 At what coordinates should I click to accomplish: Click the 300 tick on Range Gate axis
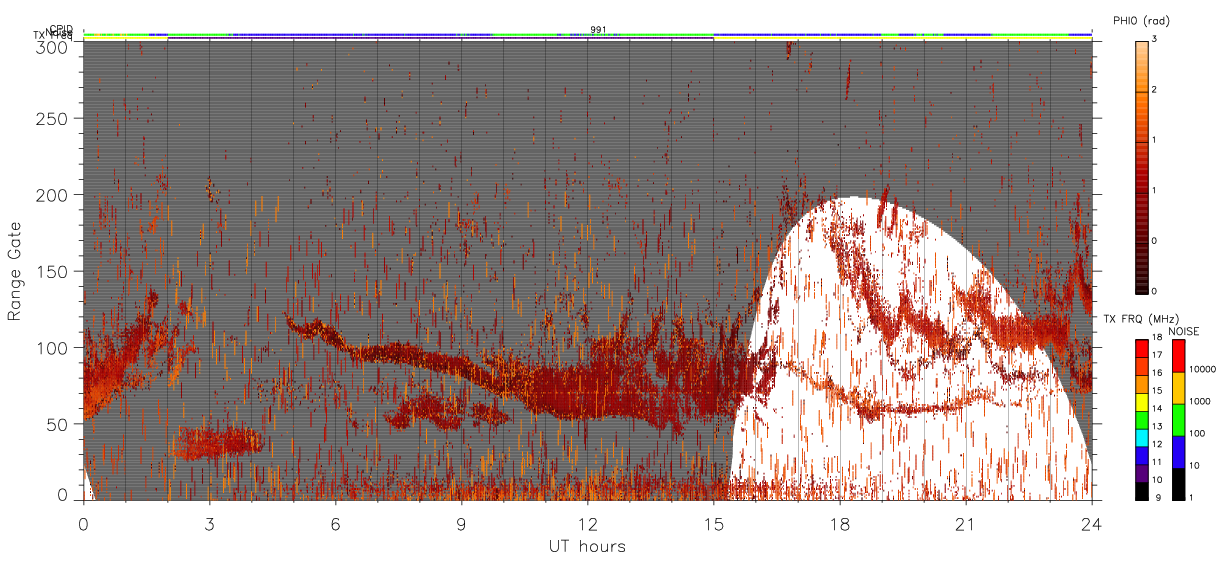tap(53, 46)
